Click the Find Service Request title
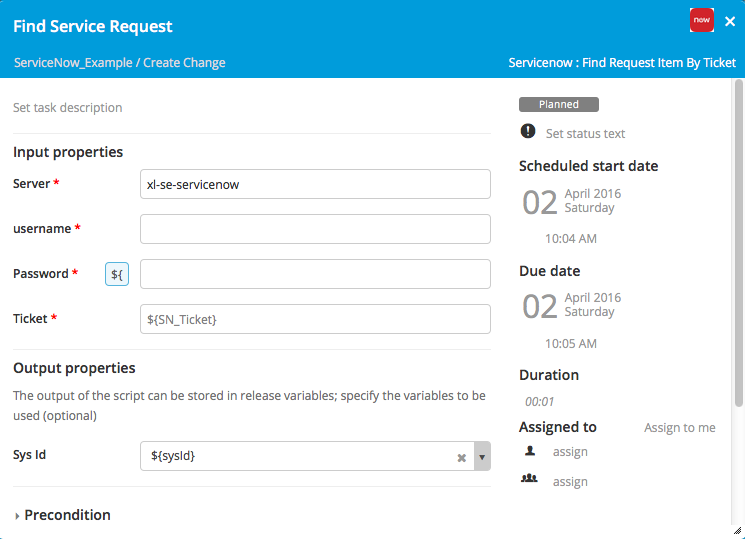This screenshot has height=539, width=745. pos(93,26)
